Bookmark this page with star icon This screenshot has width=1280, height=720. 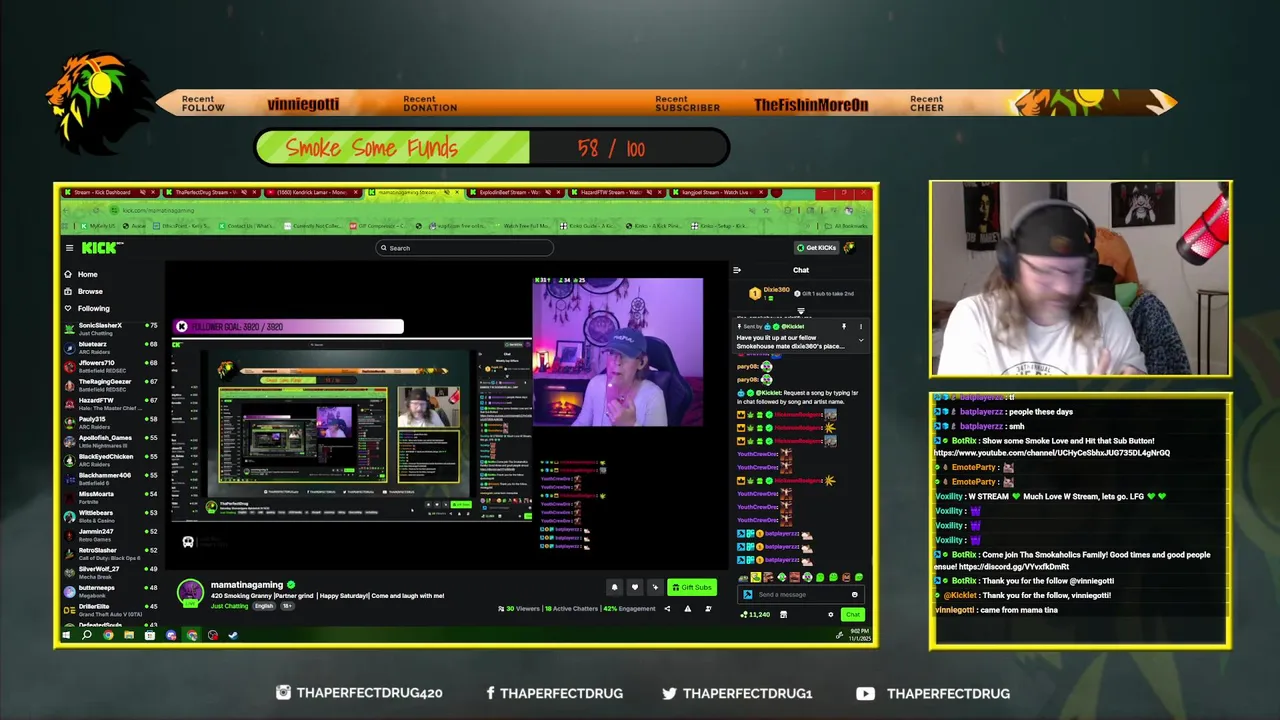(766, 210)
